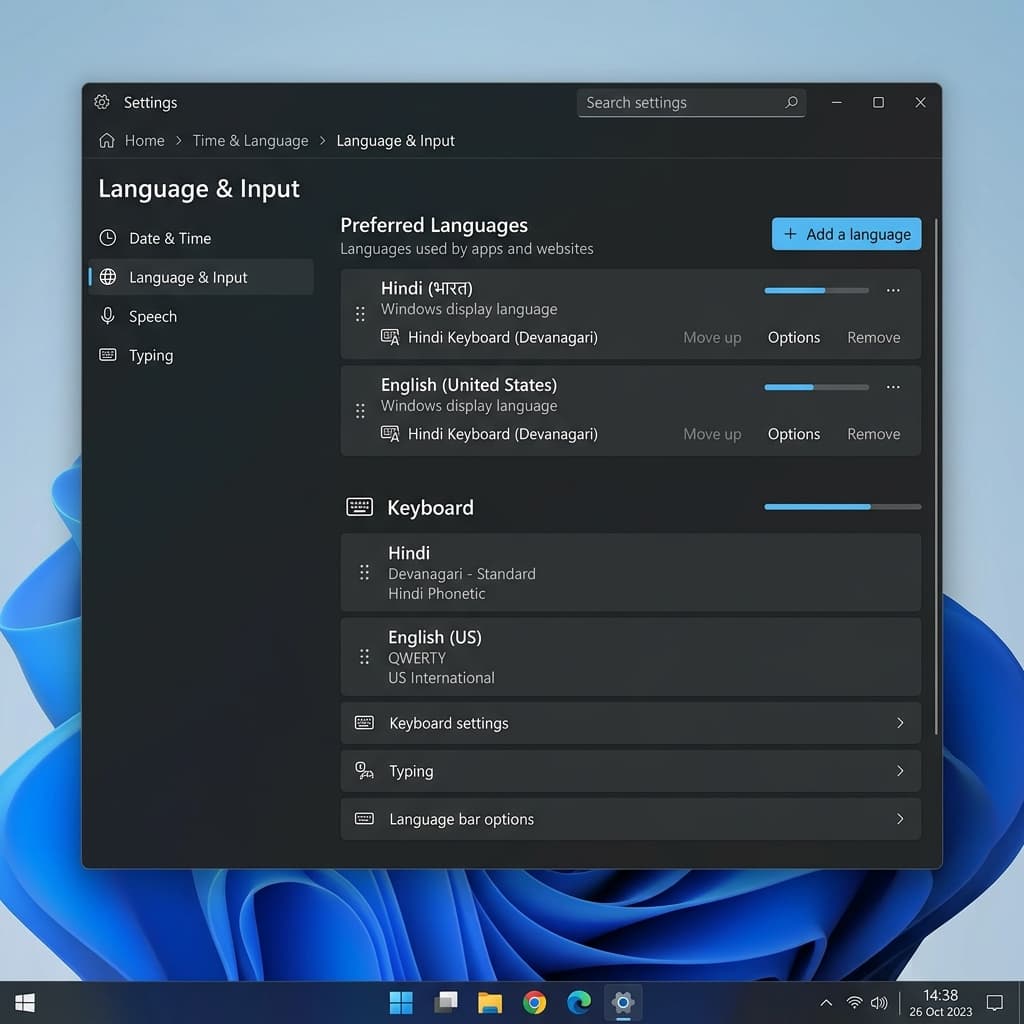Click the chevron on Language bar options row
Screen dimensions: 1024x1024
[x=900, y=819]
